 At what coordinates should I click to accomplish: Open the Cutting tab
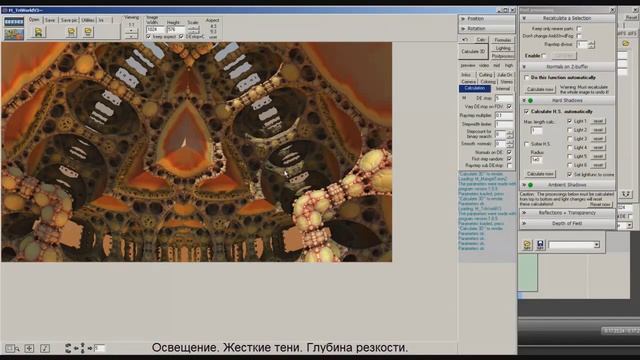(x=485, y=75)
